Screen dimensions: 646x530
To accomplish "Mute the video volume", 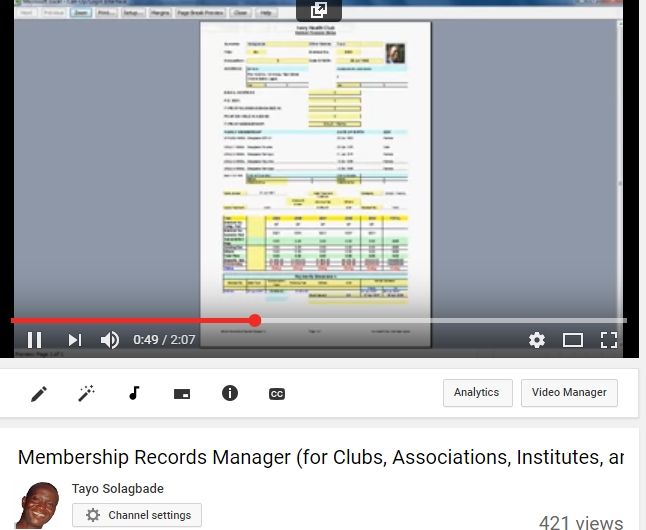I will (x=110, y=340).
